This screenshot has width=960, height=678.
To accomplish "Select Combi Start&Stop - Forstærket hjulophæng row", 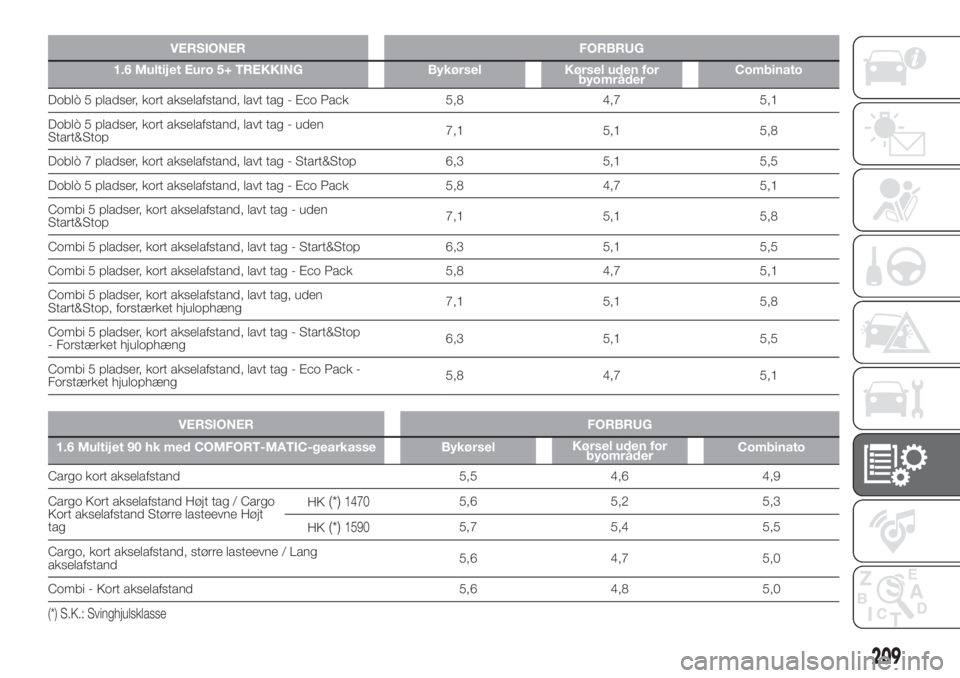I will tap(443, 338).
